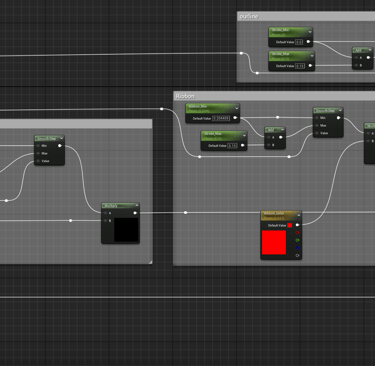The image size is (375, 366).
Task: Edit the Ribbon_Min Default Value field
Action: pyautogui.click(x=221, y=118)
